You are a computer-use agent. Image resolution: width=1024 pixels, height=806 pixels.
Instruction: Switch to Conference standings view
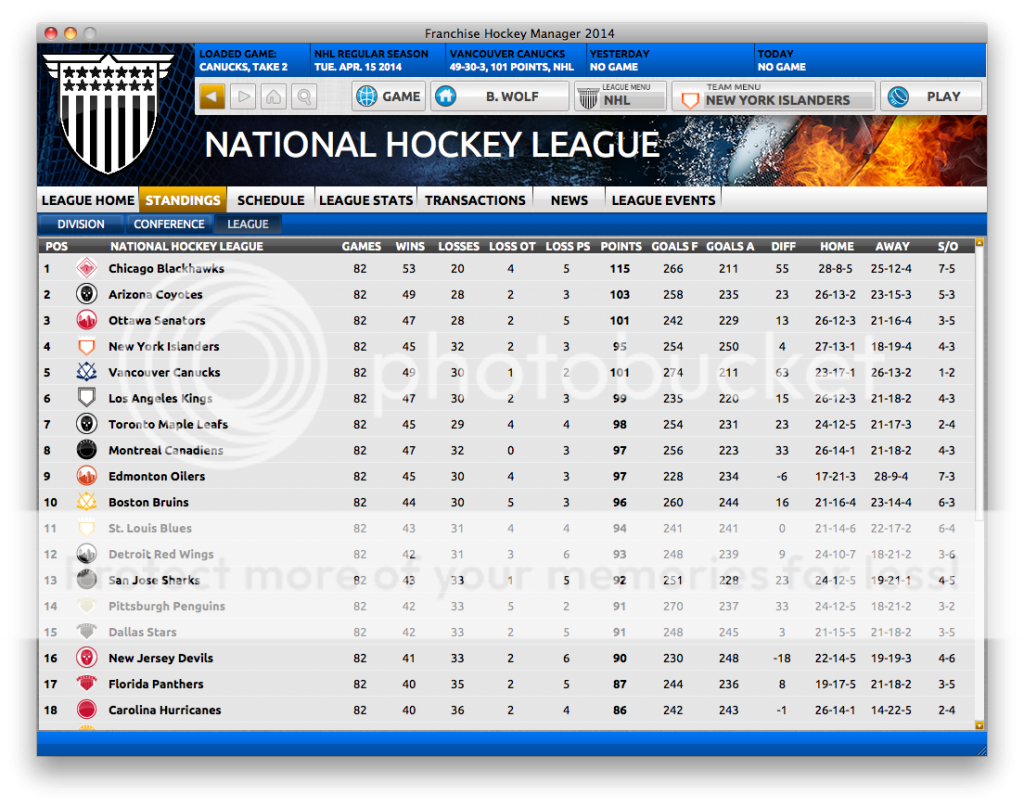169,224
